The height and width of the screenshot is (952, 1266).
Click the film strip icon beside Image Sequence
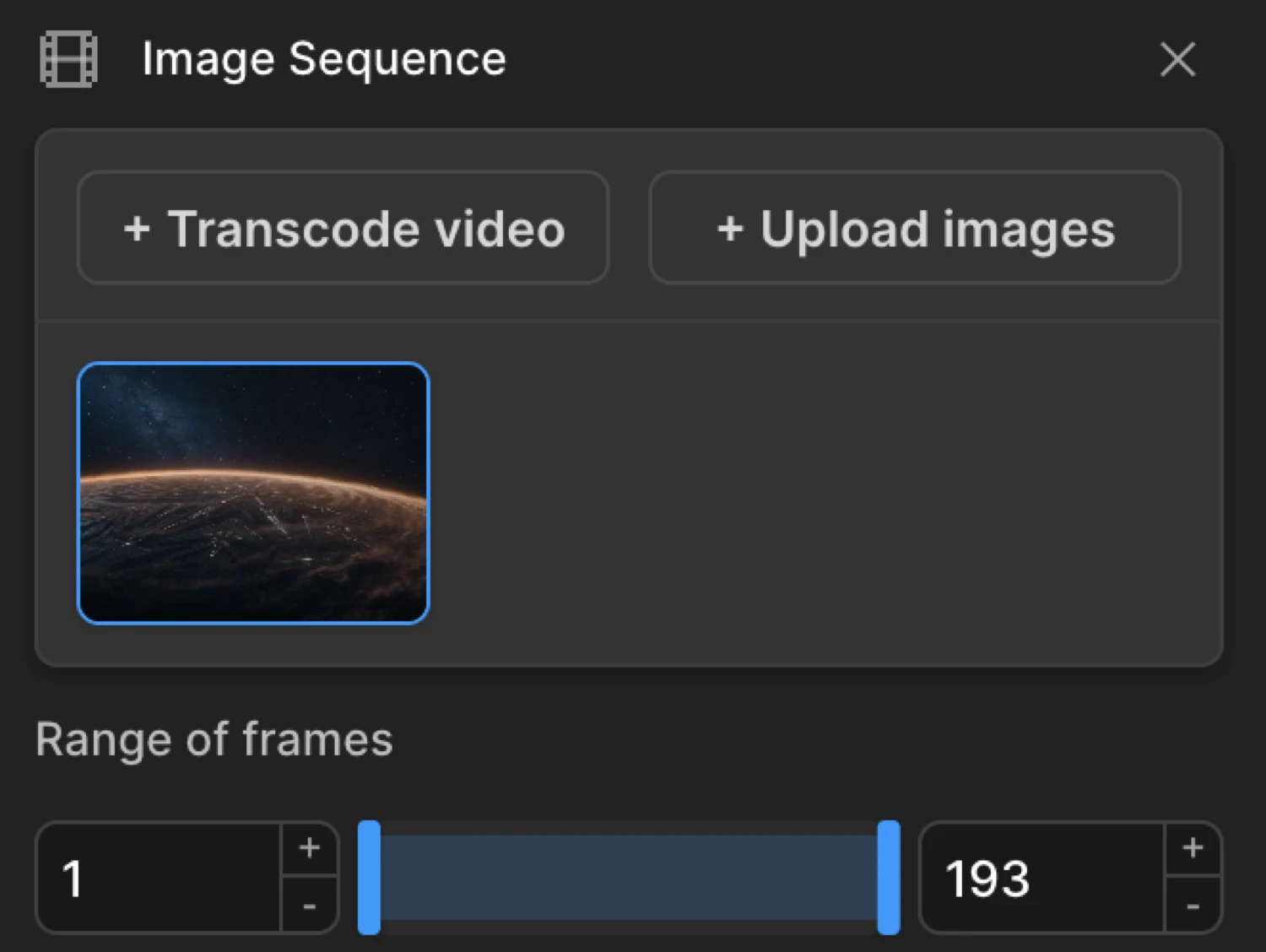coord(69,59)
